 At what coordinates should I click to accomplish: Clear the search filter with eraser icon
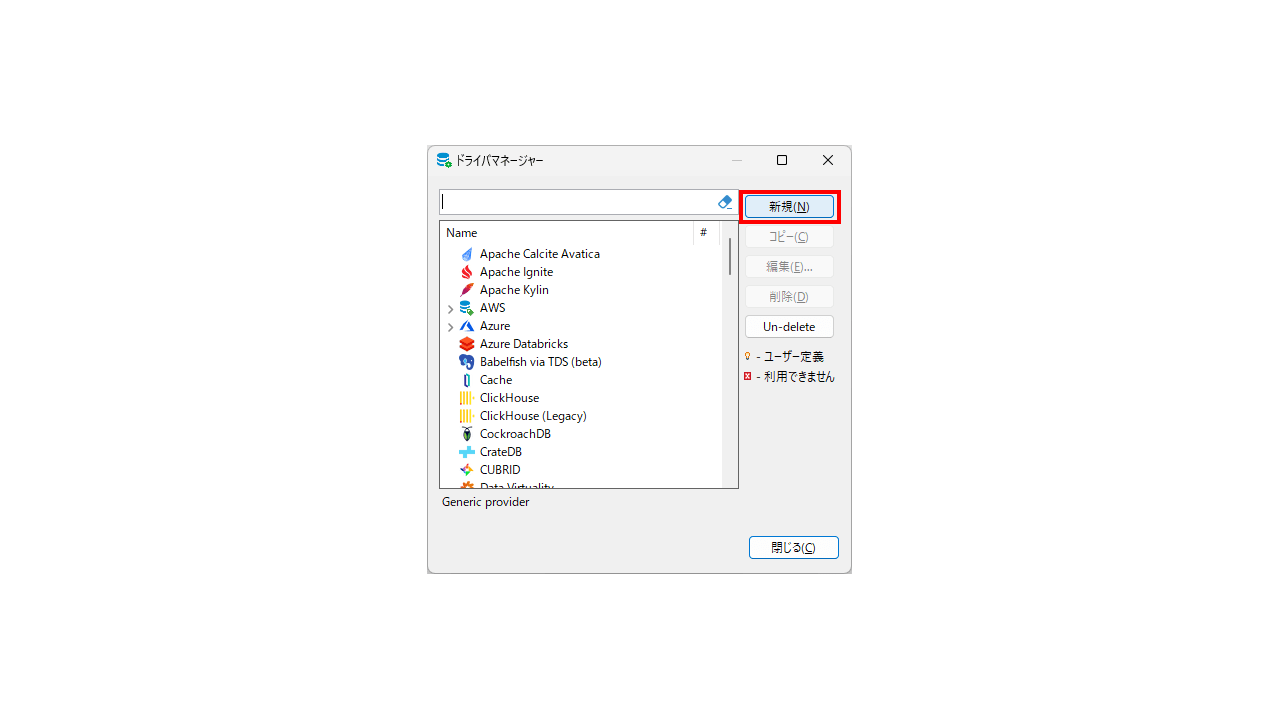(725, 202)
